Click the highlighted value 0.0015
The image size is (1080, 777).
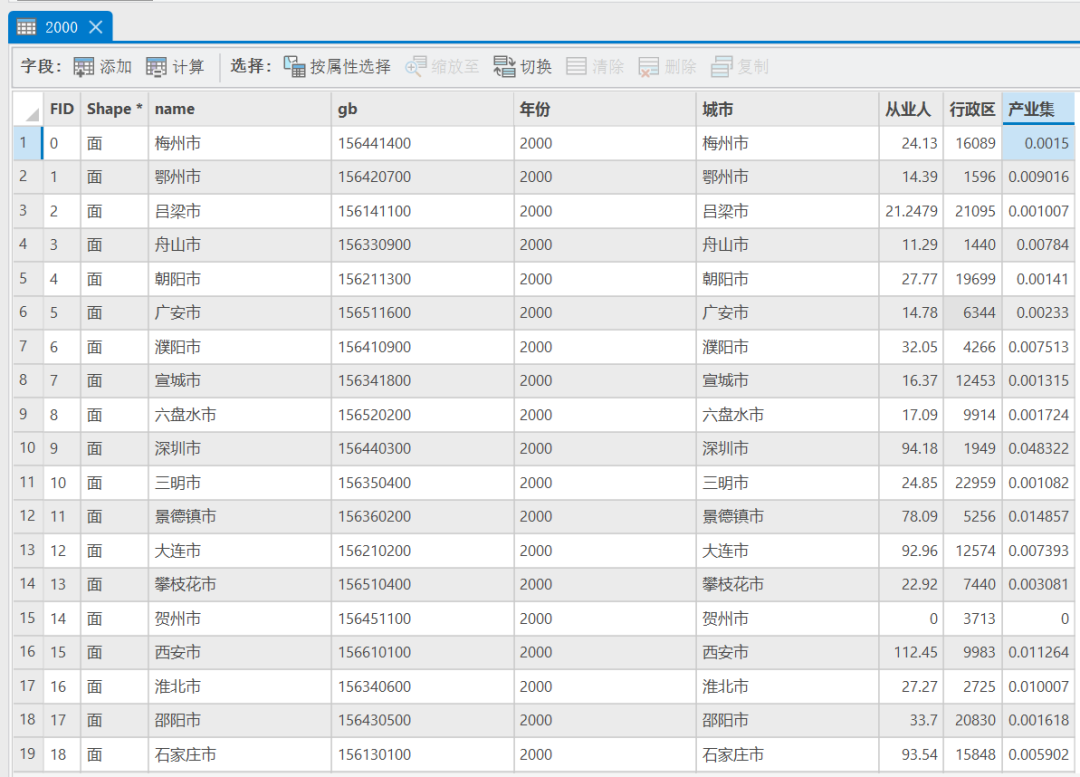pos(1038,143)
